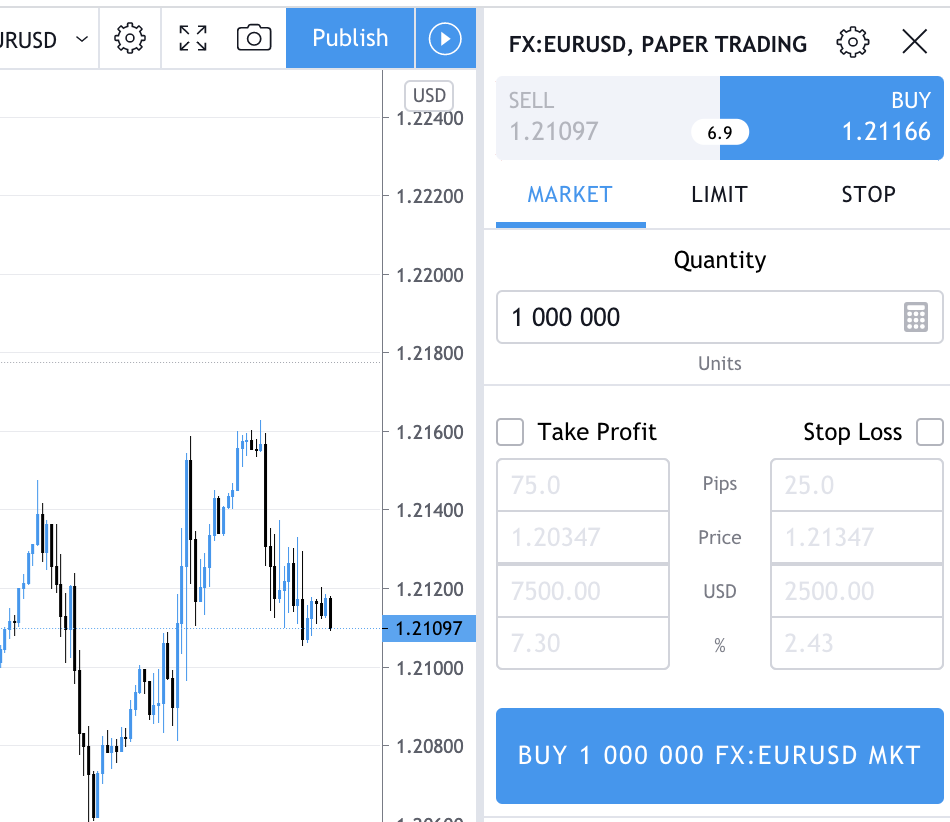950x822 pixels.
Task: Click BUY 1 000 000 FX:EURUSD MKT button
Action: (x=719, y=755)
